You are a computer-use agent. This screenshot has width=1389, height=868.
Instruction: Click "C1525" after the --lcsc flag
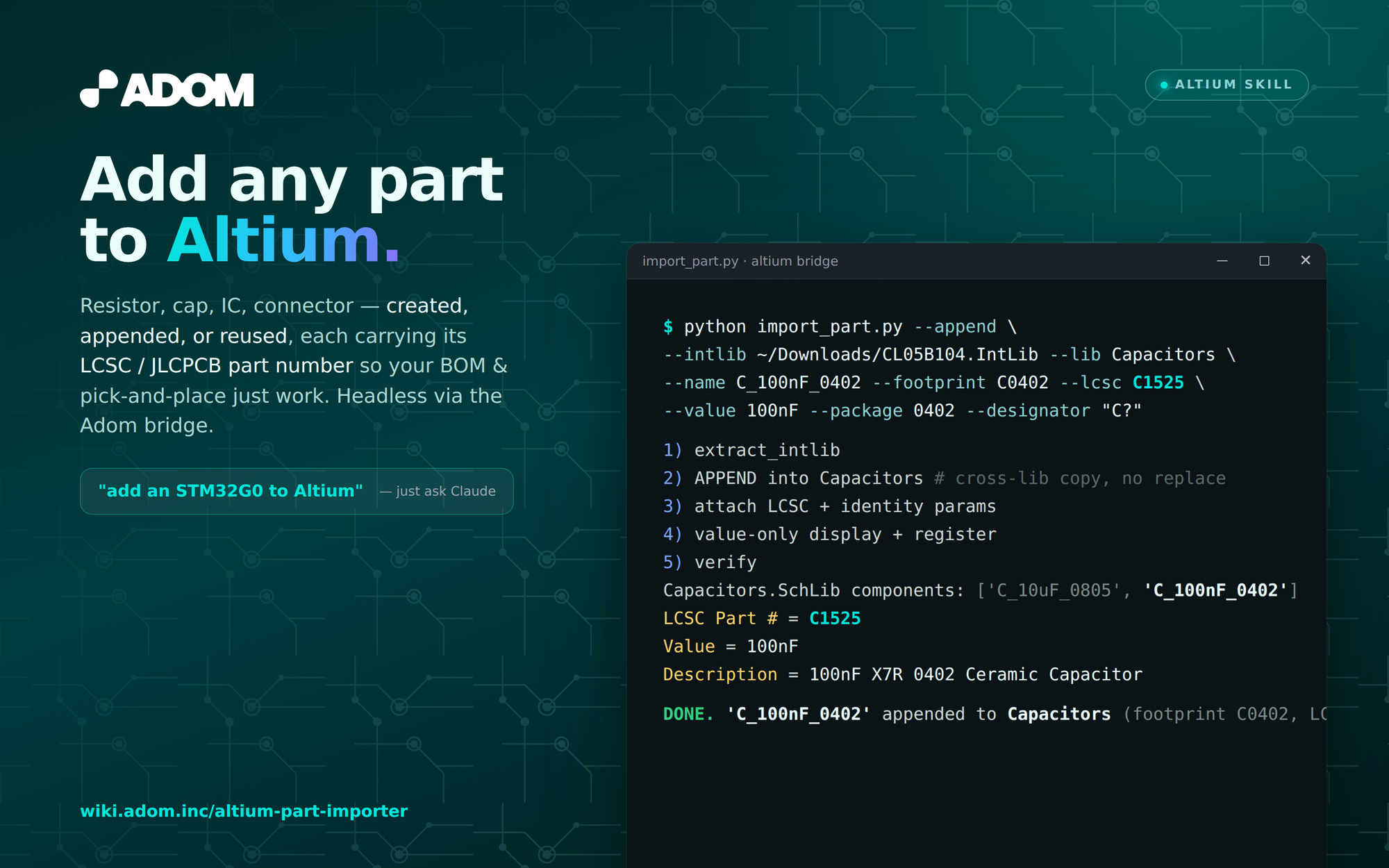[1158, 383]
